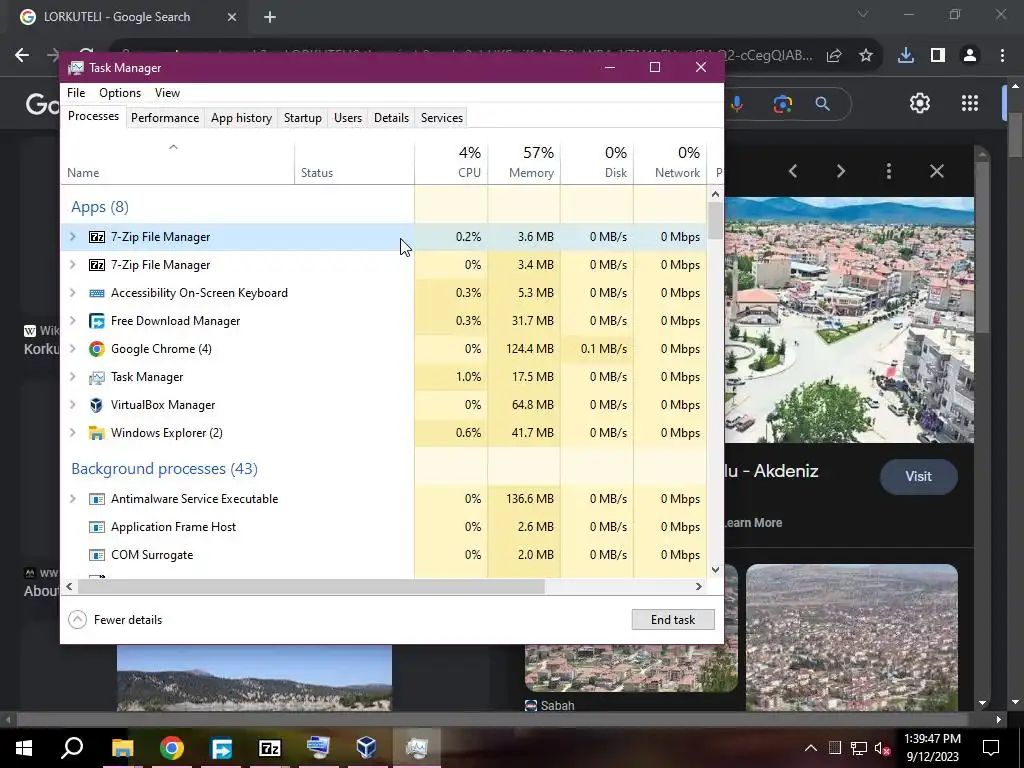This screenshot has width=1024, height=768.
Task: Open the Options menu
Action: (x=120, y=93)
